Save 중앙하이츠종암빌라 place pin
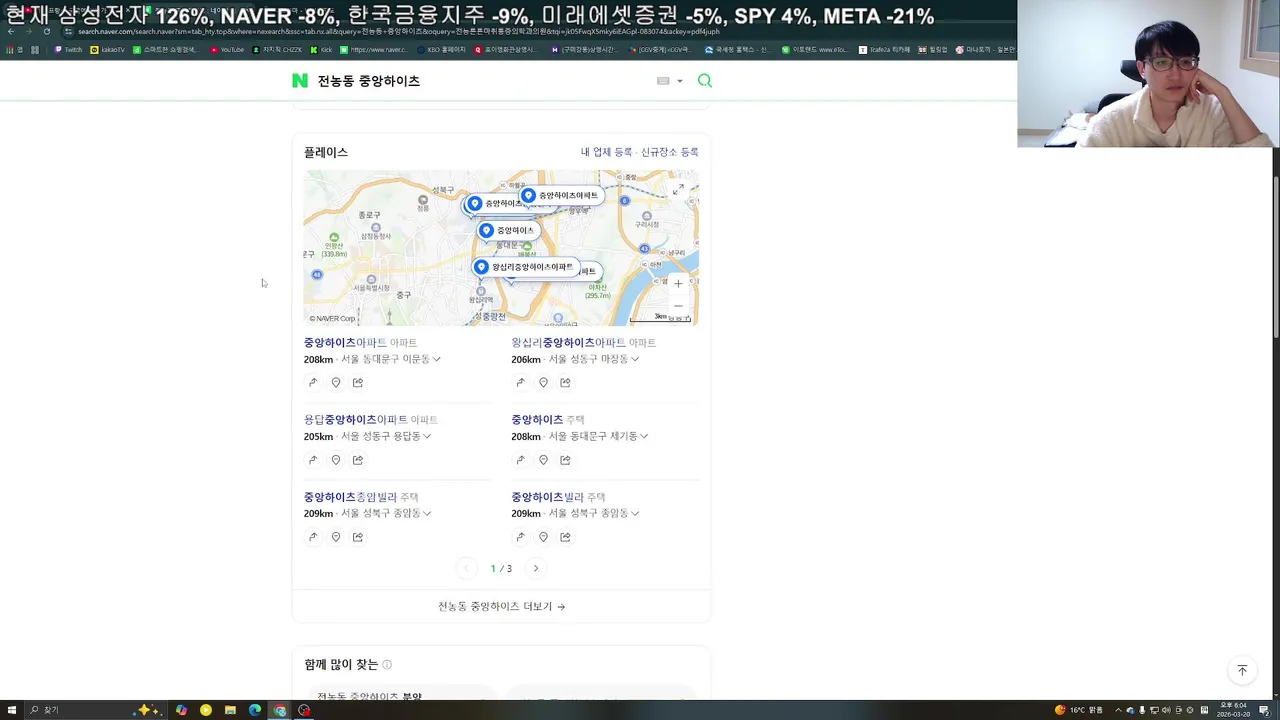Viewport: 1280px width, 720px height. tap(336, 537)
